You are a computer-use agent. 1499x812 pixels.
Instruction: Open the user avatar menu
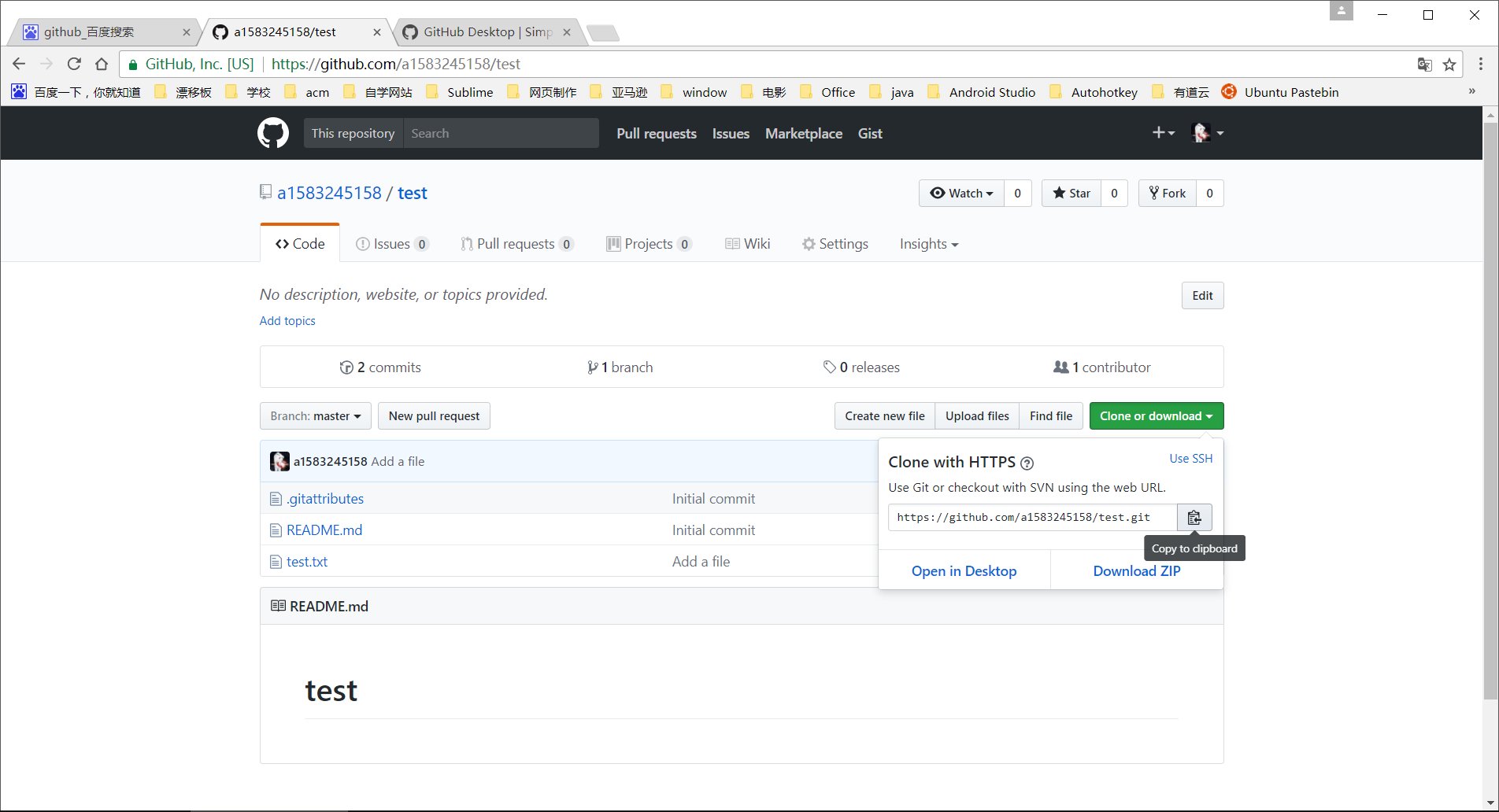pos(1208,133)
